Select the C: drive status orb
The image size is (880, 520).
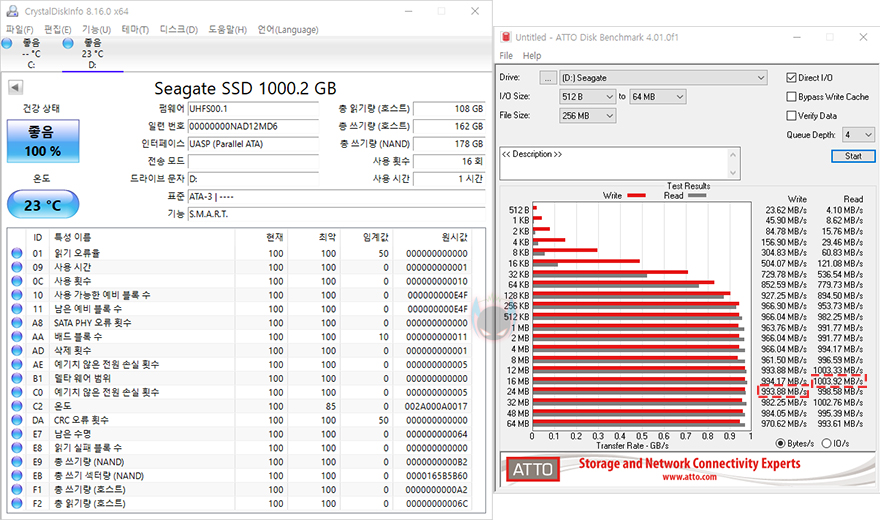7,43
